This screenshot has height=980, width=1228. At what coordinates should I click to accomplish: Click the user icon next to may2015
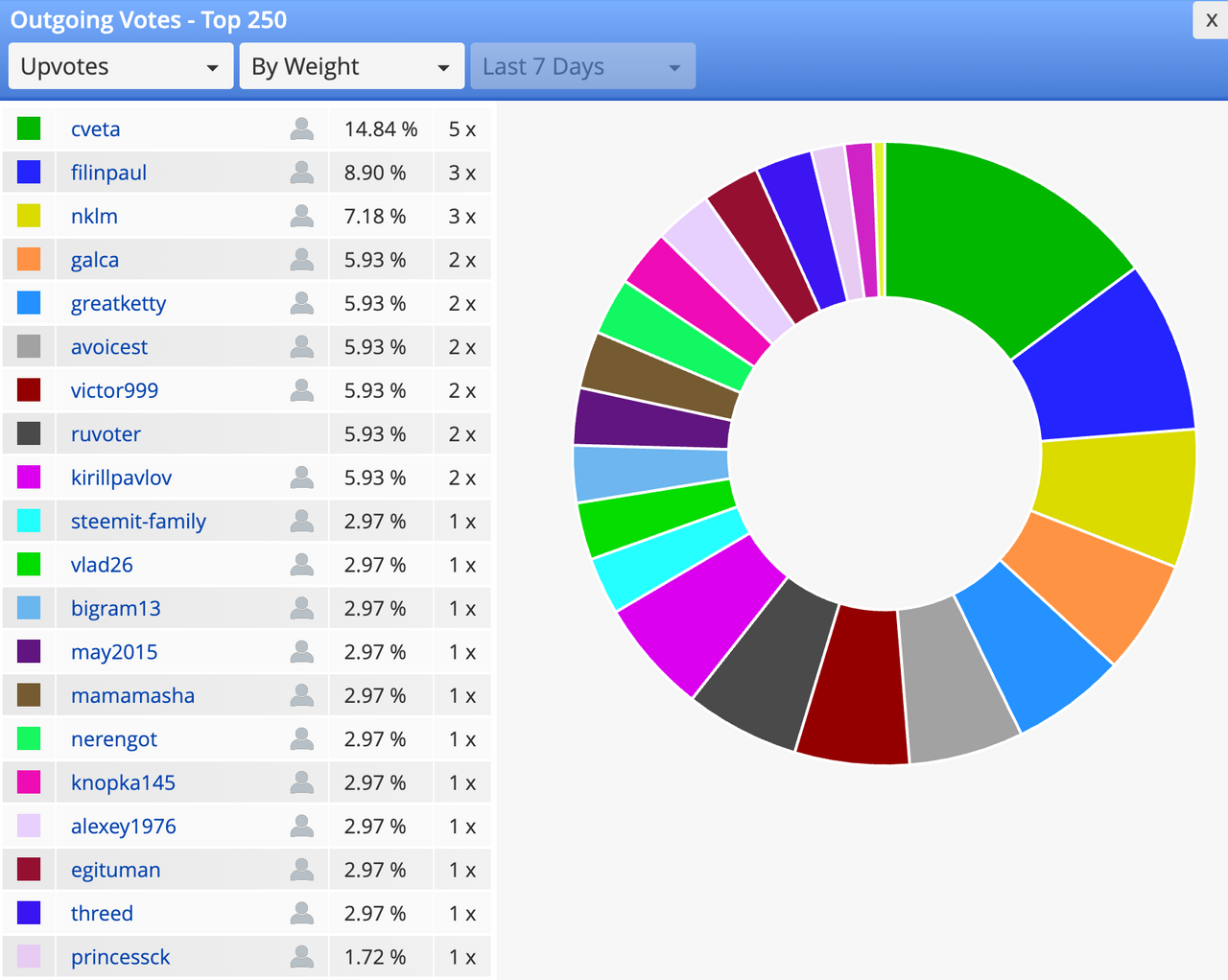click(302, 652)
